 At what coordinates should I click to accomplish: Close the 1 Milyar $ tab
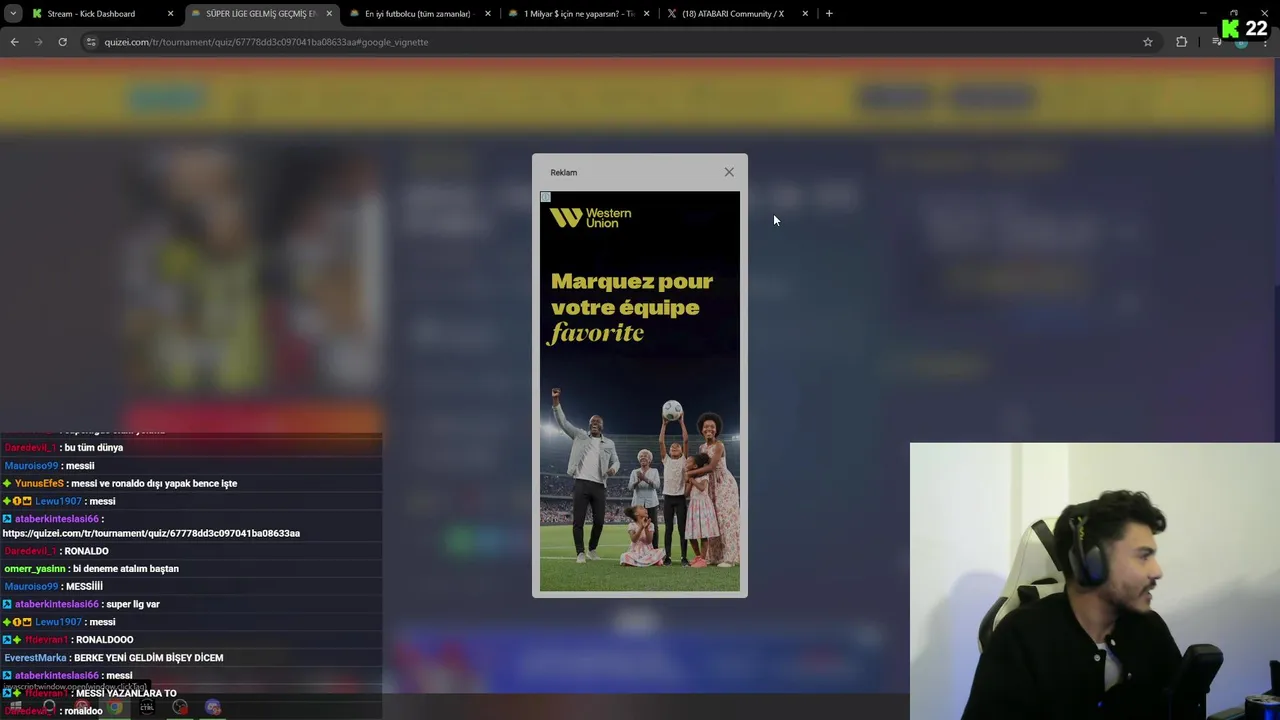point(646,14)
